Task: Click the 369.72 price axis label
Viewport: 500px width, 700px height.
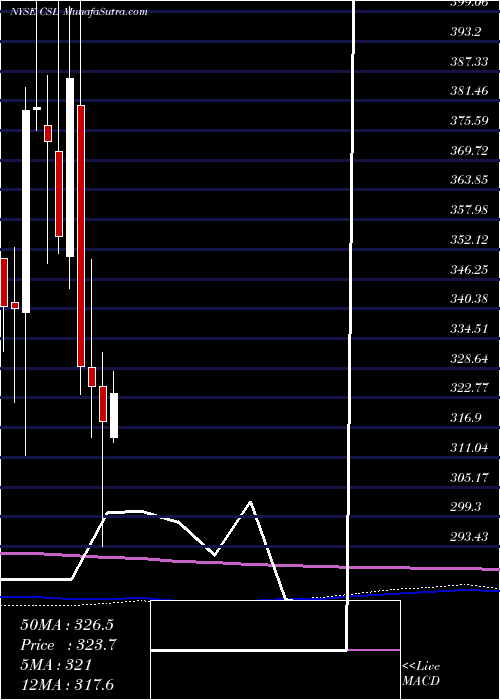Action: tap(469, 150)
